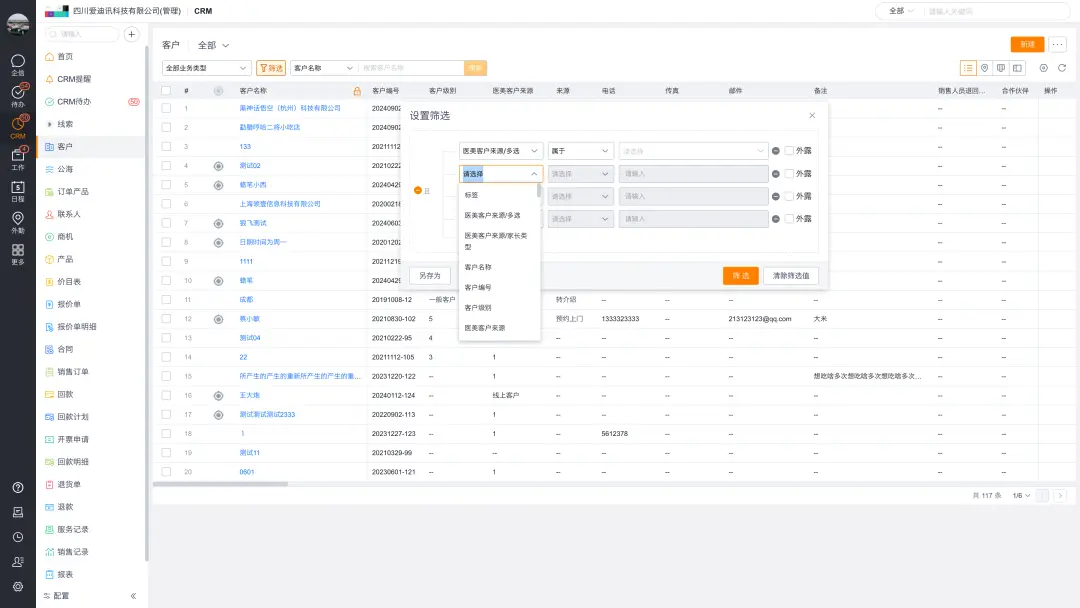Screen dimensions: 1080x608
Task: Open column settings gear icon
Action: (1043, 68)
